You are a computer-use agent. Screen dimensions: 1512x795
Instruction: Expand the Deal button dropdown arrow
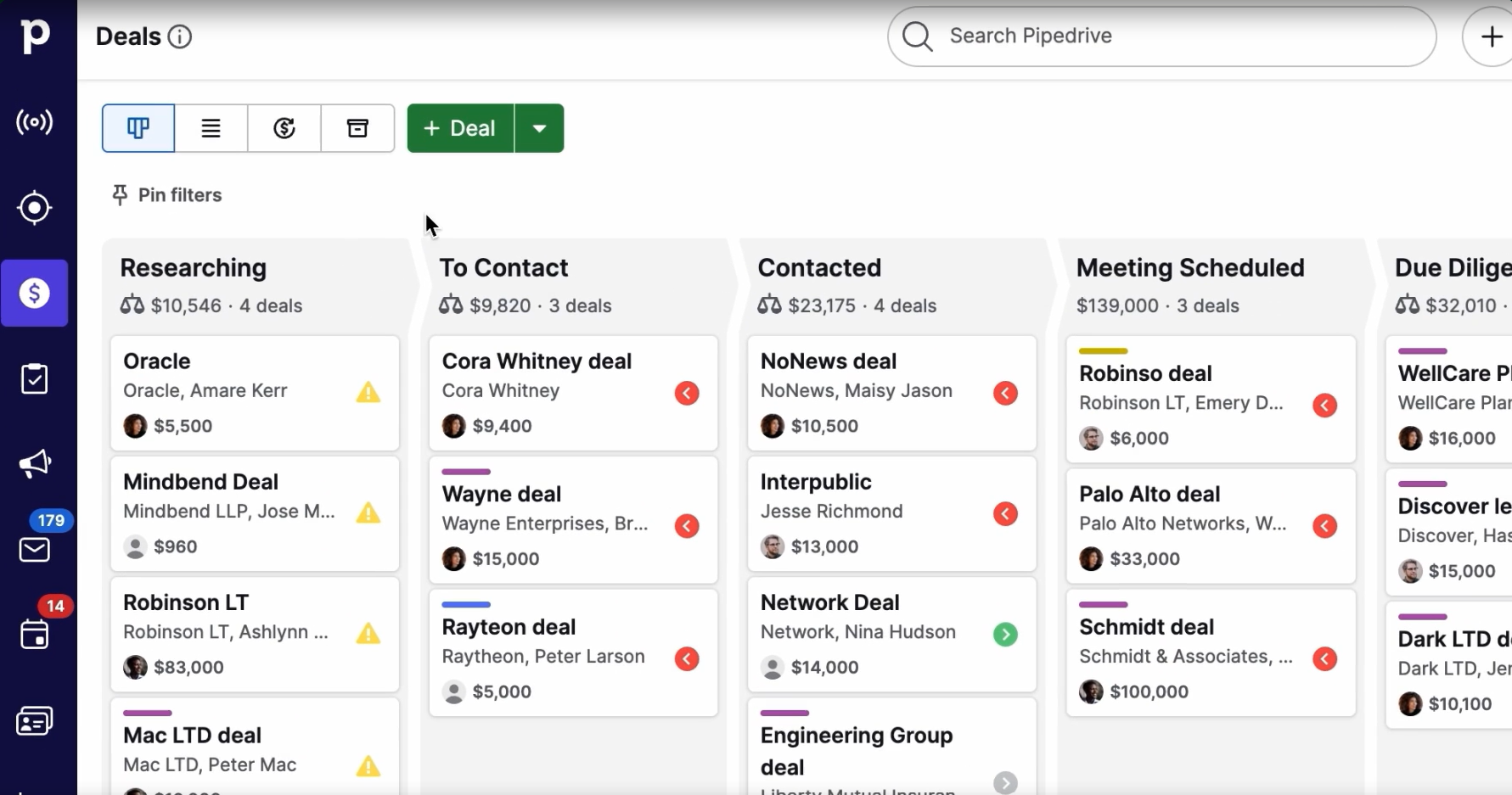(540, 128)
